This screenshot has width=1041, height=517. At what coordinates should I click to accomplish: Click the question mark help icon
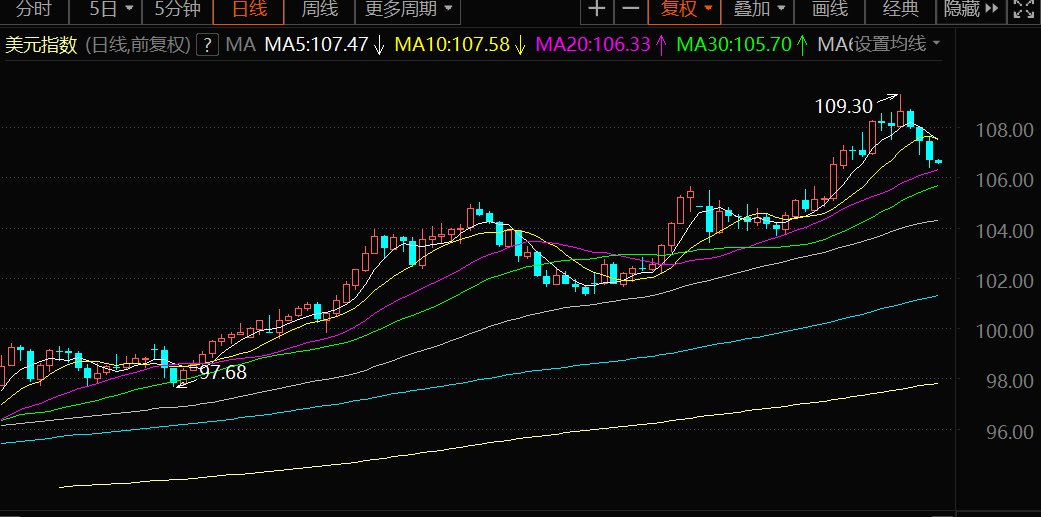[x=208, y=45]
